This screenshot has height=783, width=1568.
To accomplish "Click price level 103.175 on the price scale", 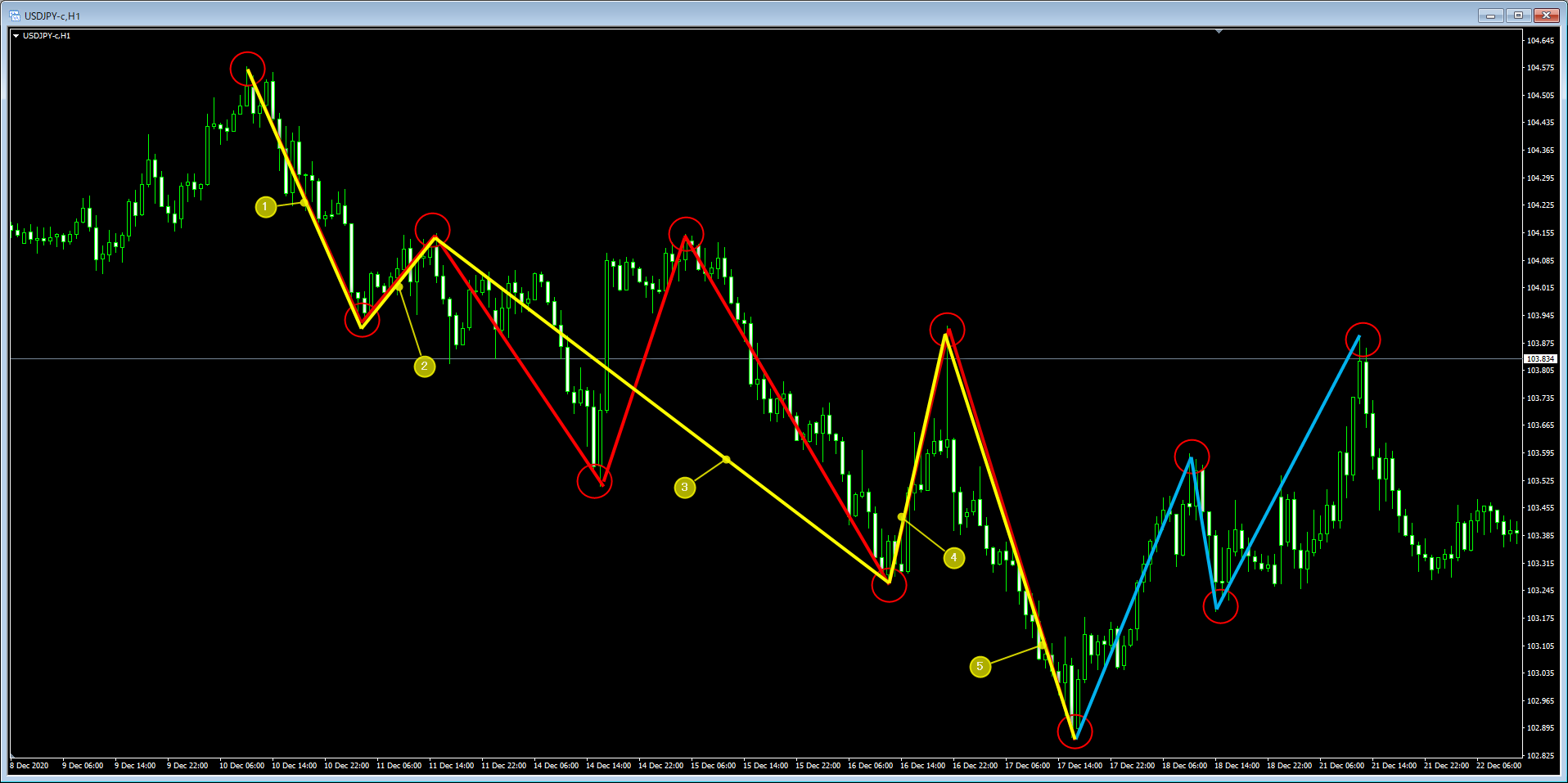I will point(1540,619).
